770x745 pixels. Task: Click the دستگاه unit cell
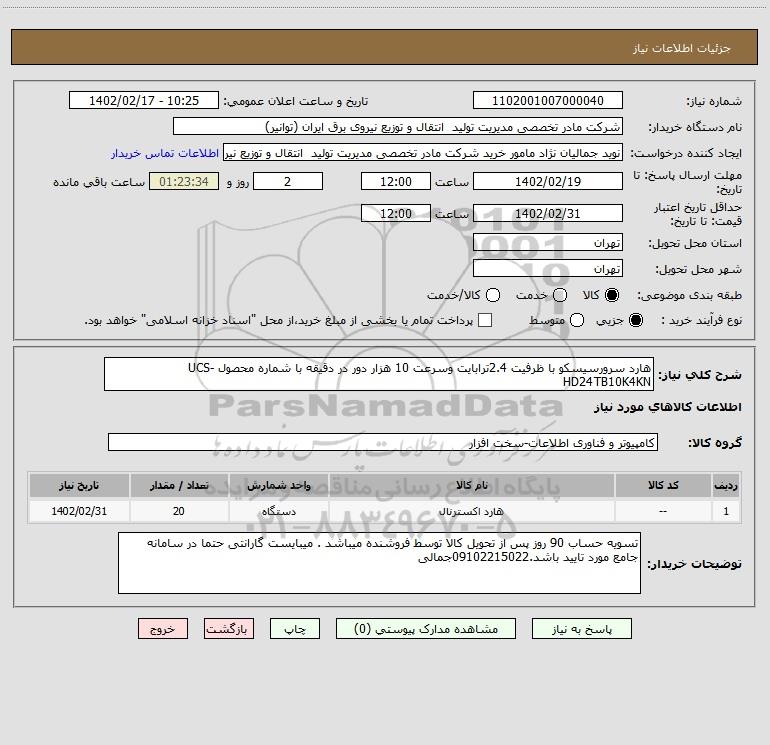[x=278, y=511]
